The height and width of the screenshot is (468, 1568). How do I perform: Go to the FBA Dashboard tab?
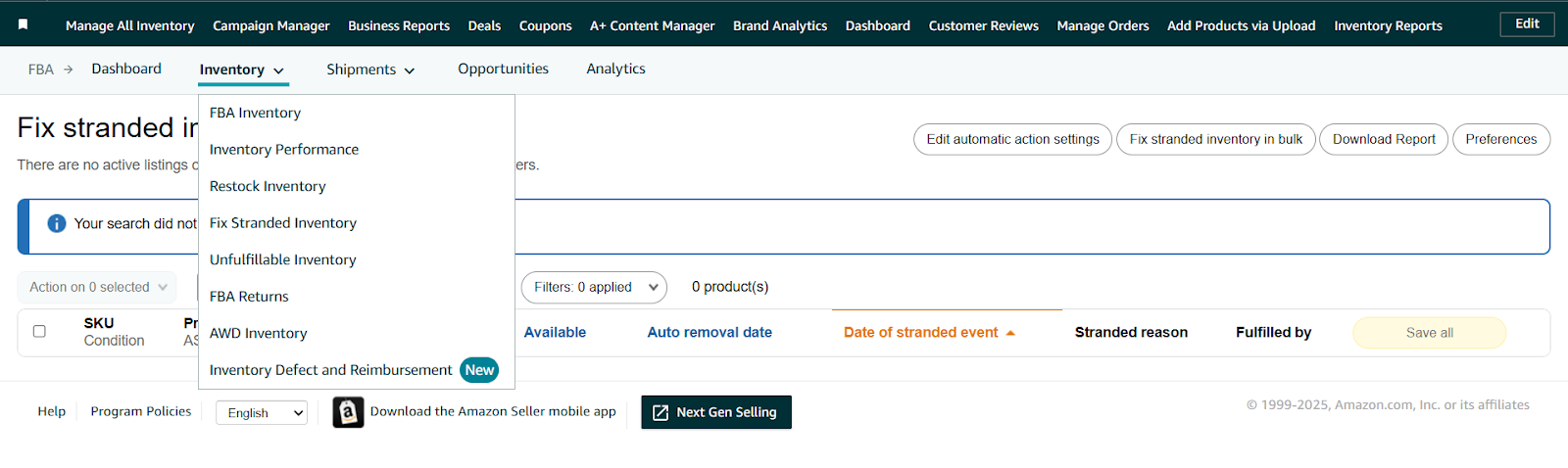126,69
